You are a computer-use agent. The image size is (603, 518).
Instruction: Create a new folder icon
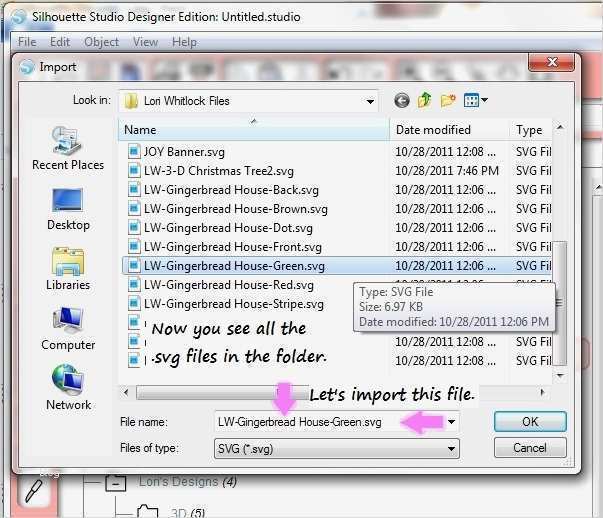448,101
